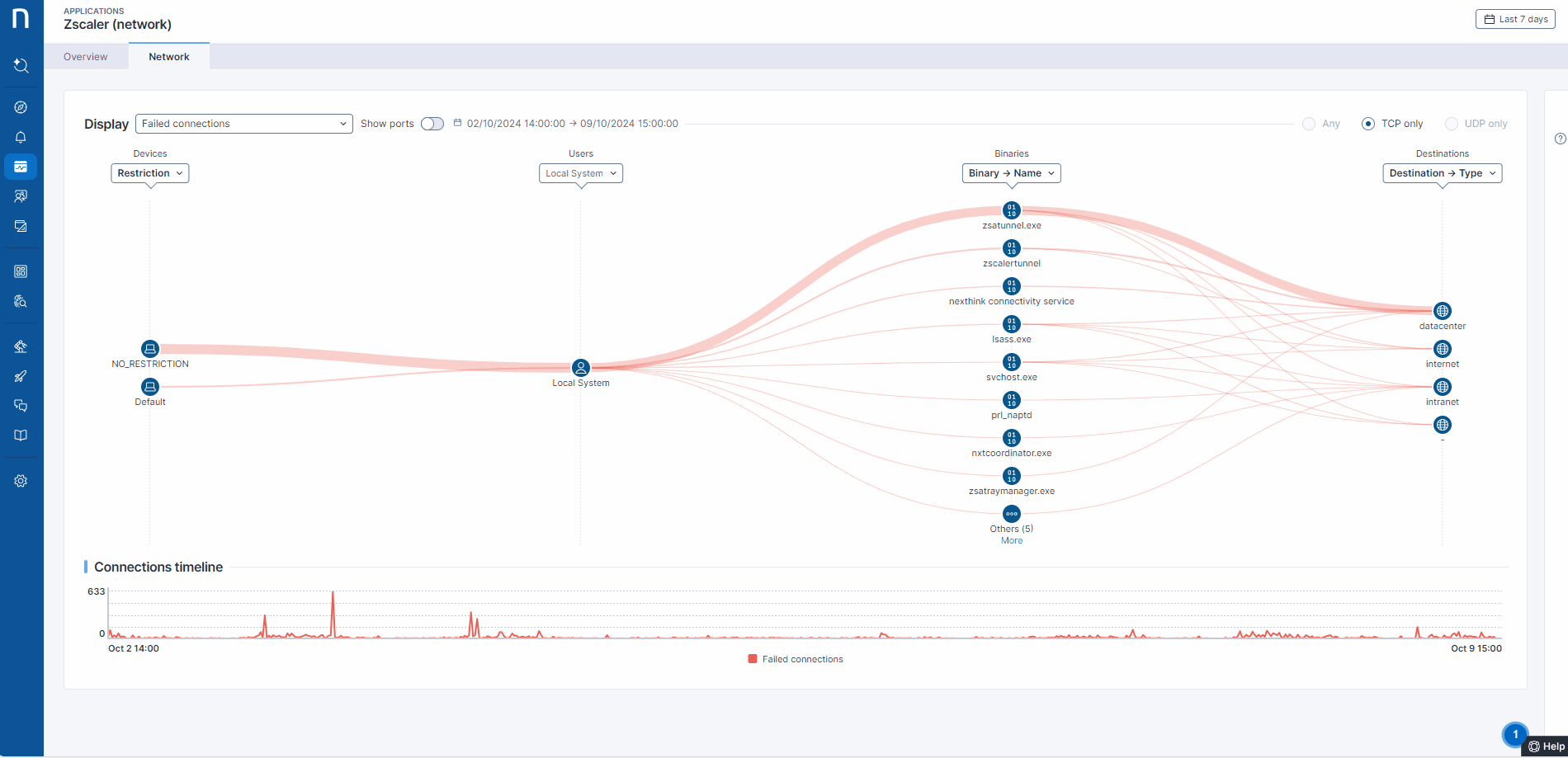
Task: Select the NO_RESTRICTION device node icon
Action: pos(150,349)
